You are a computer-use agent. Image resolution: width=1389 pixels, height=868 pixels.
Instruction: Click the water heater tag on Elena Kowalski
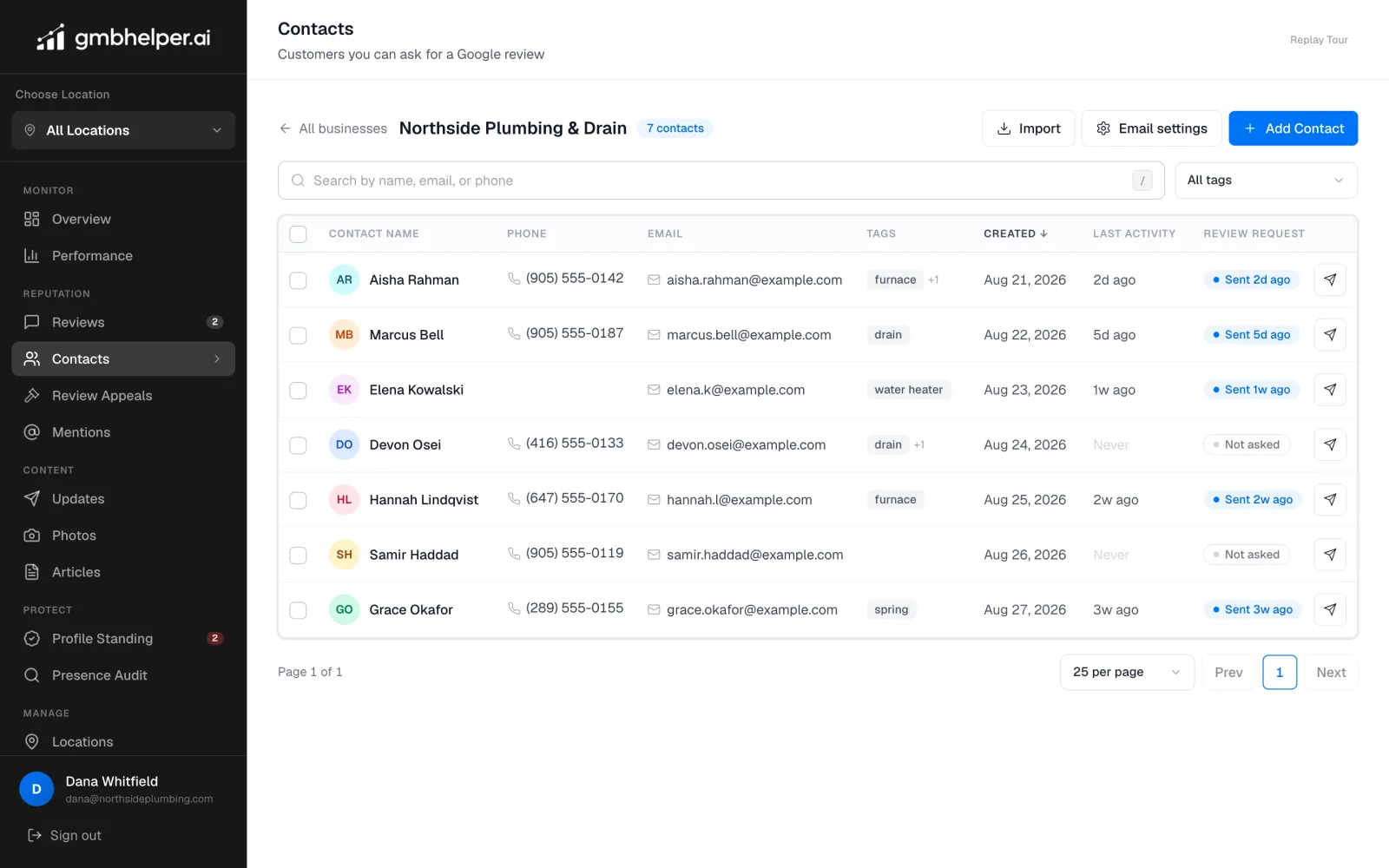click(x=908, y=390)
